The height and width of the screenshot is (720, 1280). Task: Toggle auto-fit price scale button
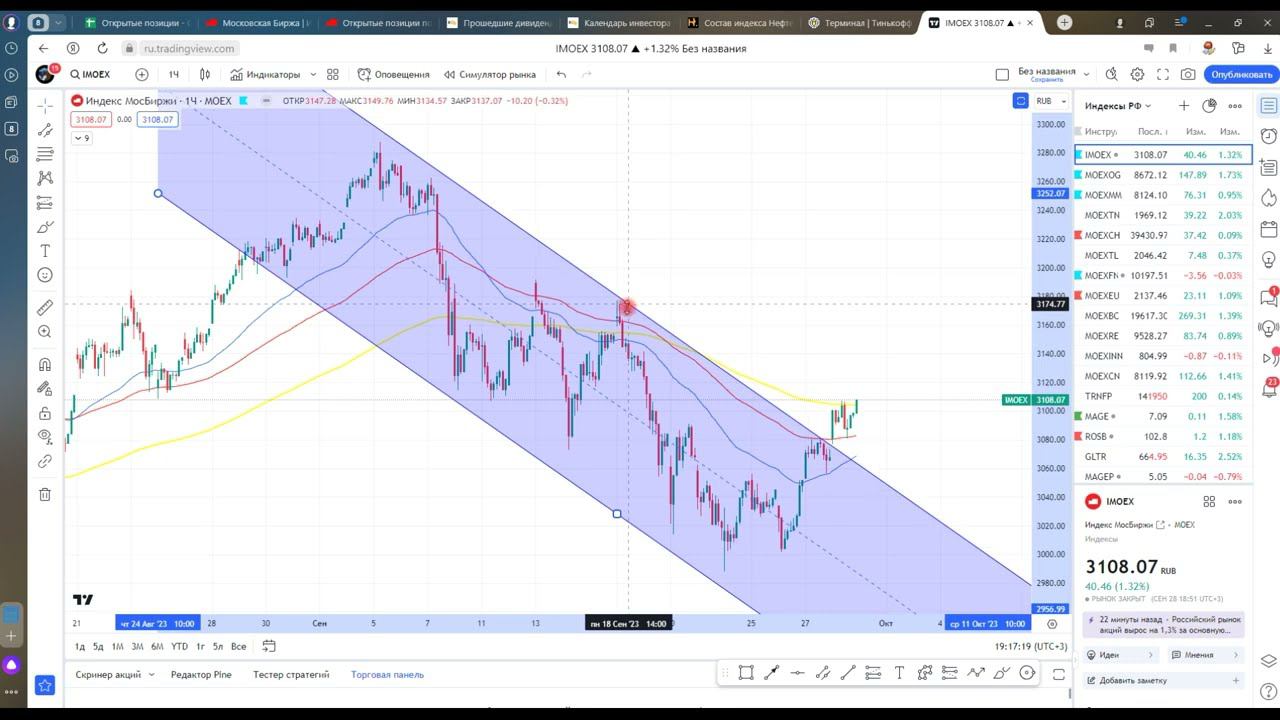pyautogui.click(x=1020, y=100)
